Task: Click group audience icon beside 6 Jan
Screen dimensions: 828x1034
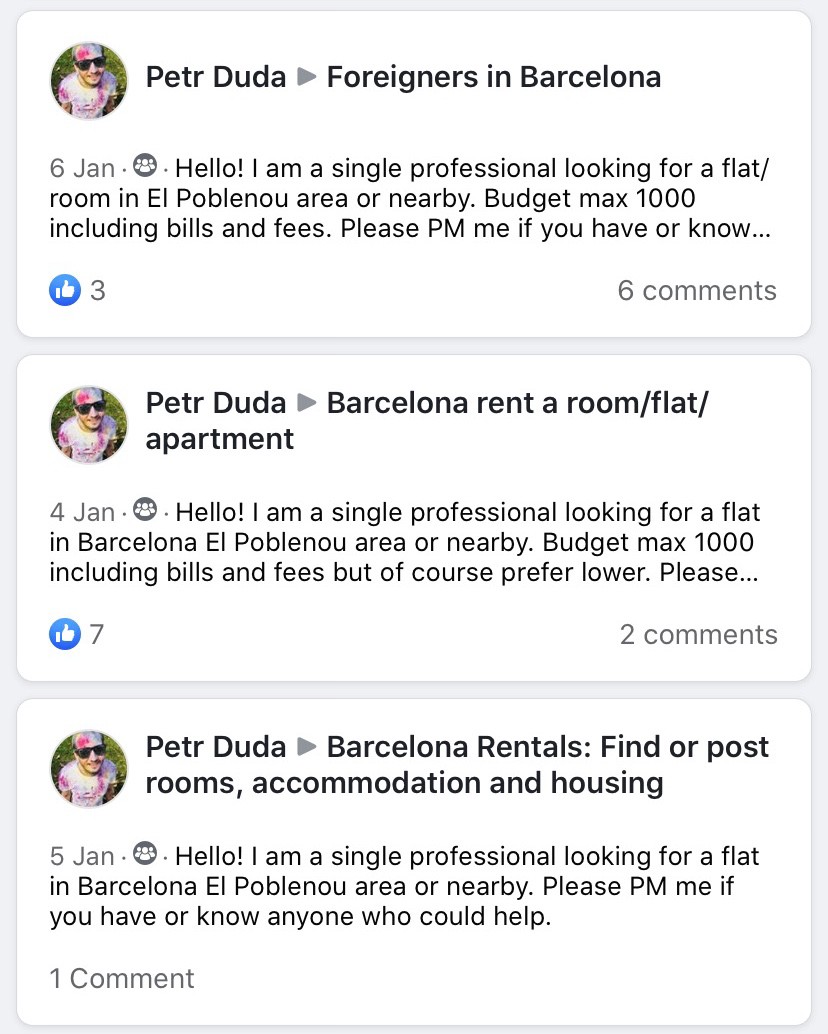Action: coord(145,166)
